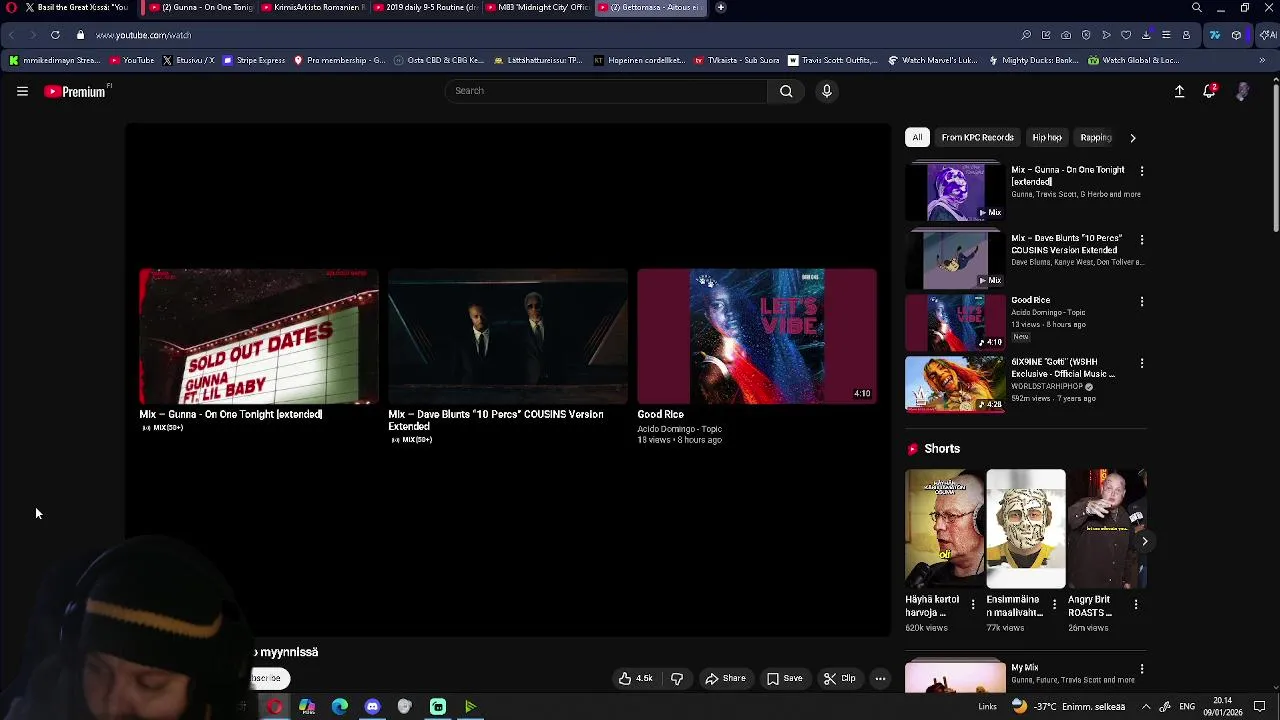Viewport: 1280px width, 720px height.
Task: Start voice search with the microphone
Action: tap(826, 91)
